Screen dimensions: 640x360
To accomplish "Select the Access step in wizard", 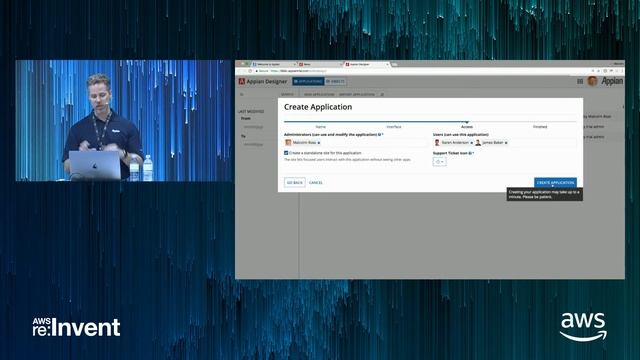I will (467, 127).
